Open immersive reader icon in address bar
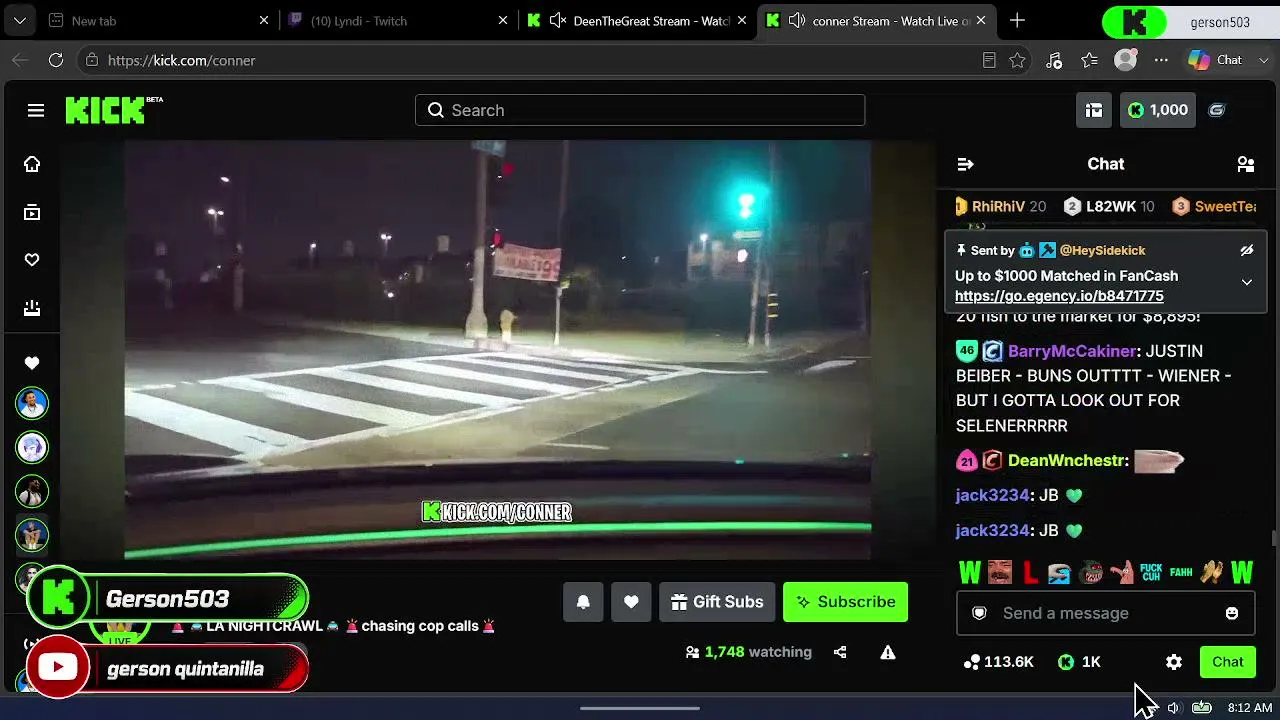Image resolution: width=1280 pixels, height=720 pixels. coord(989,60)
